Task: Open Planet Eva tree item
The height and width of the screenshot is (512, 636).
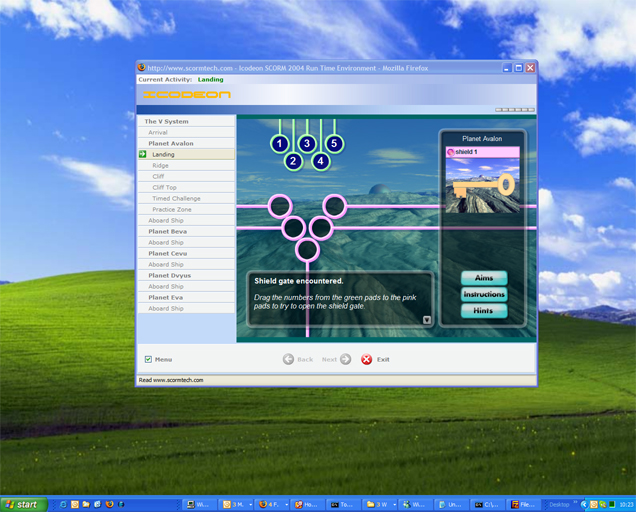Action: point(187,297)
